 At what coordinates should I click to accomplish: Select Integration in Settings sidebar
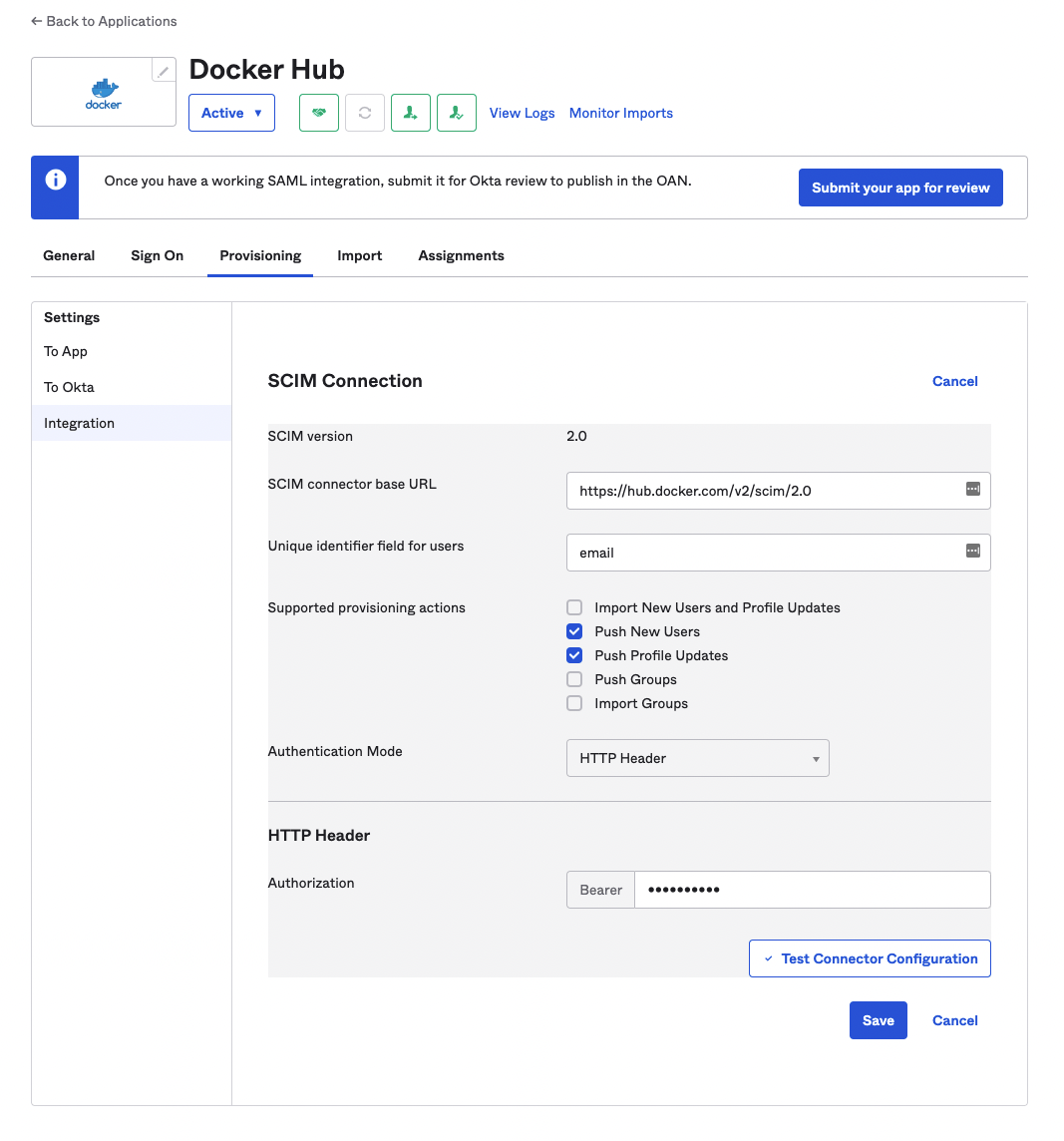[132, 424]
